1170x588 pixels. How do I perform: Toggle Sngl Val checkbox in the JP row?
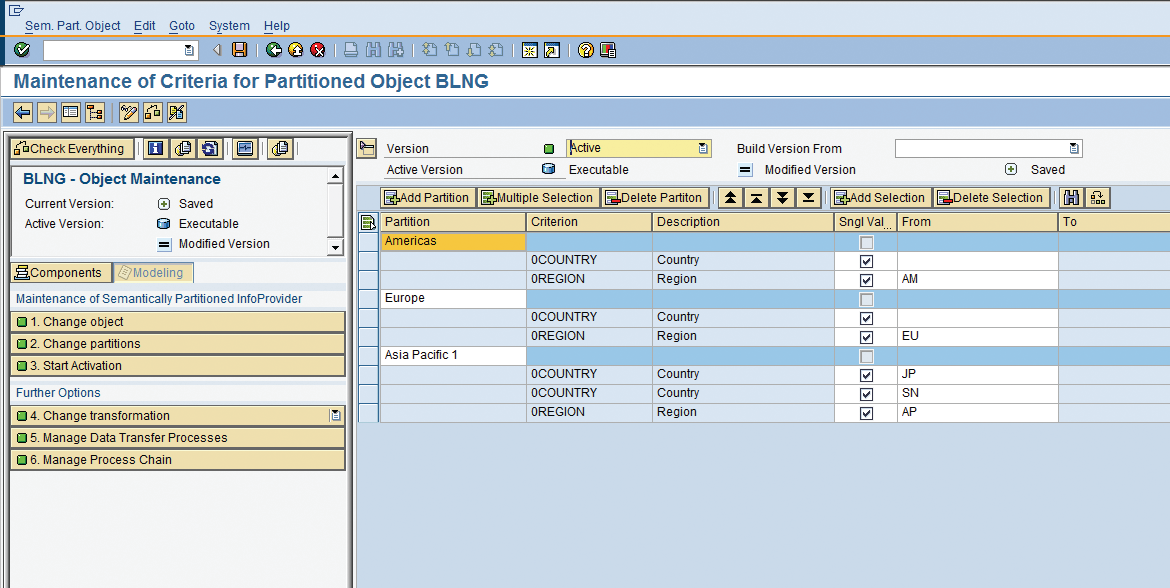pyautogui.click(x=866, y=375)
